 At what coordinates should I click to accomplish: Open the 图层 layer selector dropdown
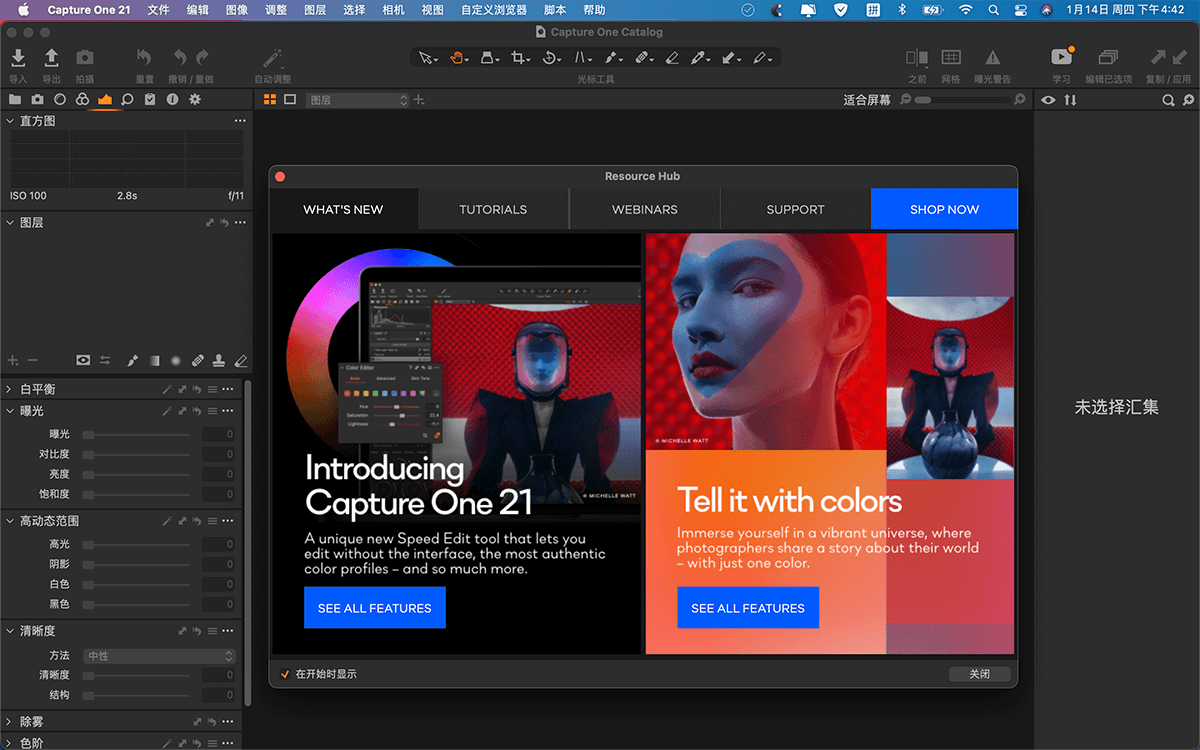tap(358, 100)
